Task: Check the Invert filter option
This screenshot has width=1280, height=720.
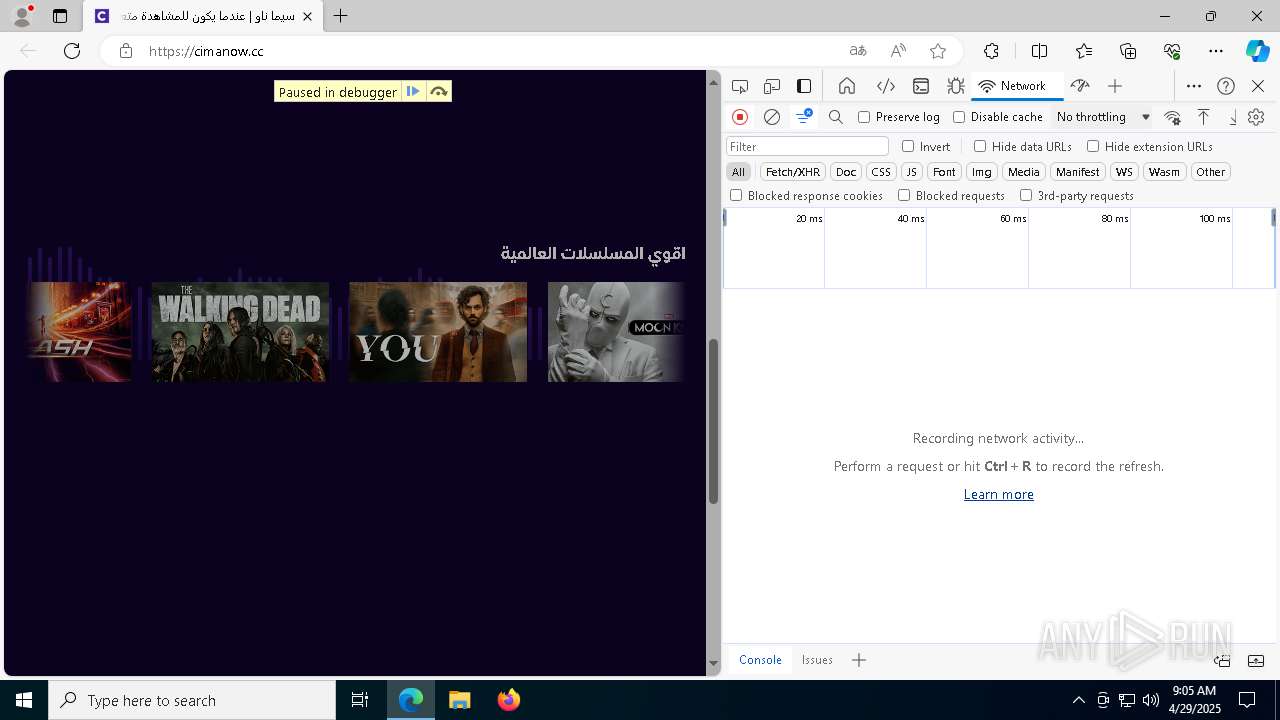Action: coord(908,146)
